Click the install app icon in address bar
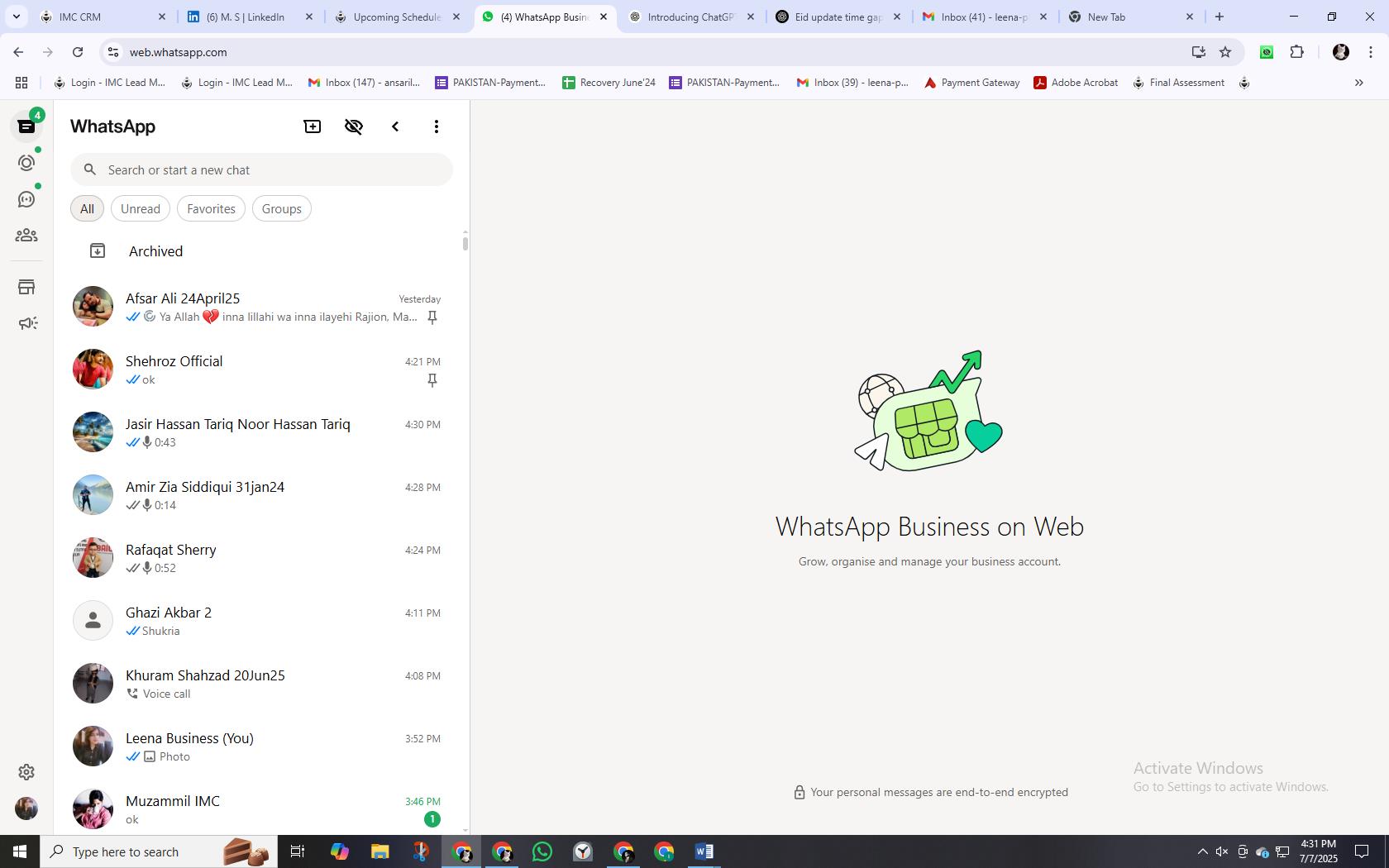 (1199, 52)
